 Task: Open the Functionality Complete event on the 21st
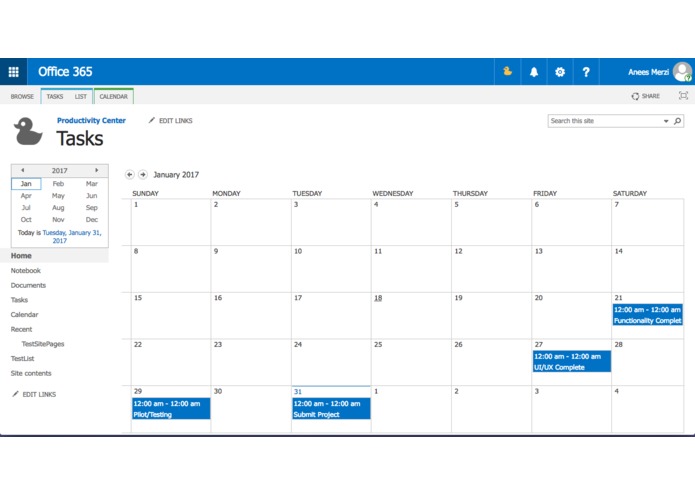click(648, 315)
